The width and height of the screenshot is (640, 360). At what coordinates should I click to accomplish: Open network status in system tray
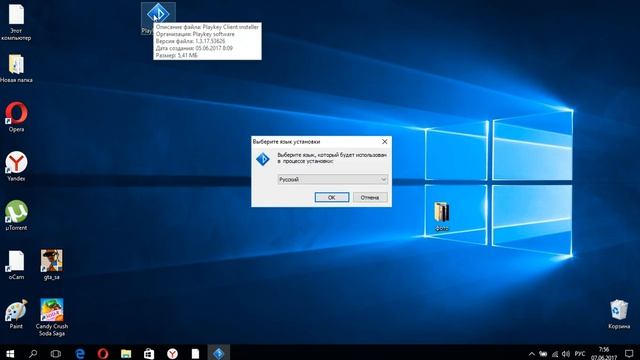pyautogui.click(x=555, y=354)
